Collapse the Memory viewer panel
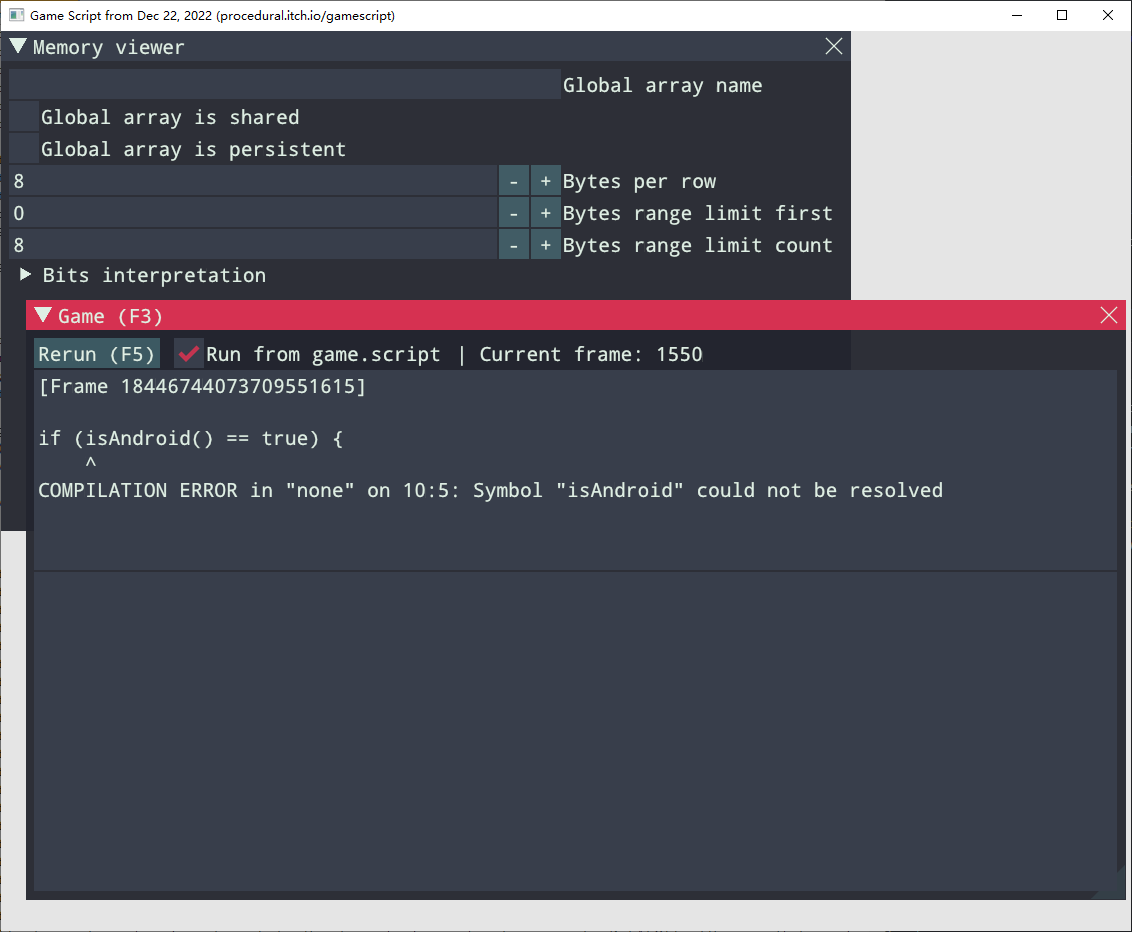1132x932 pixels. (17, 46)
